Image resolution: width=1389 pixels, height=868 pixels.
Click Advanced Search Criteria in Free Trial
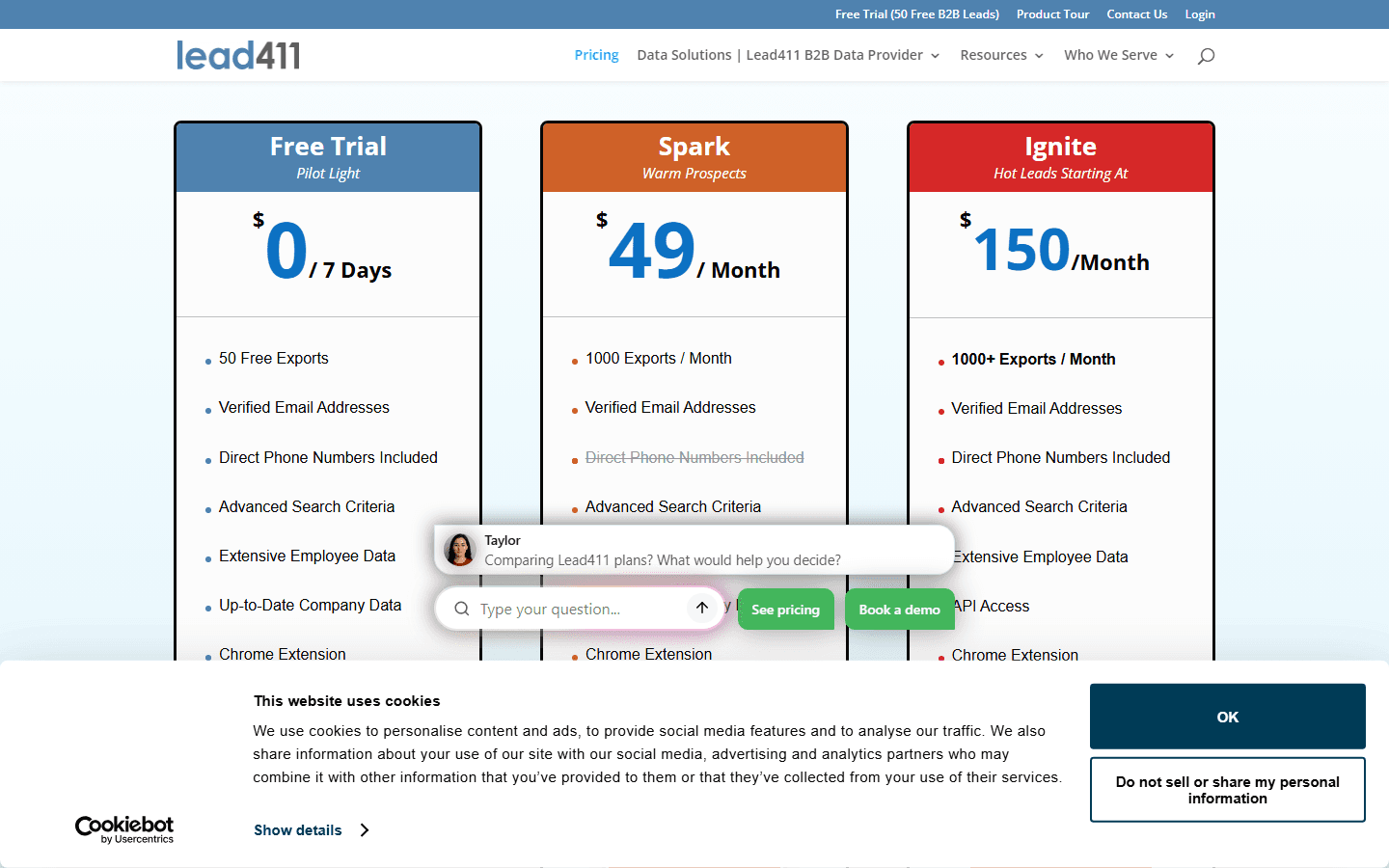click(x=307, y=507)
